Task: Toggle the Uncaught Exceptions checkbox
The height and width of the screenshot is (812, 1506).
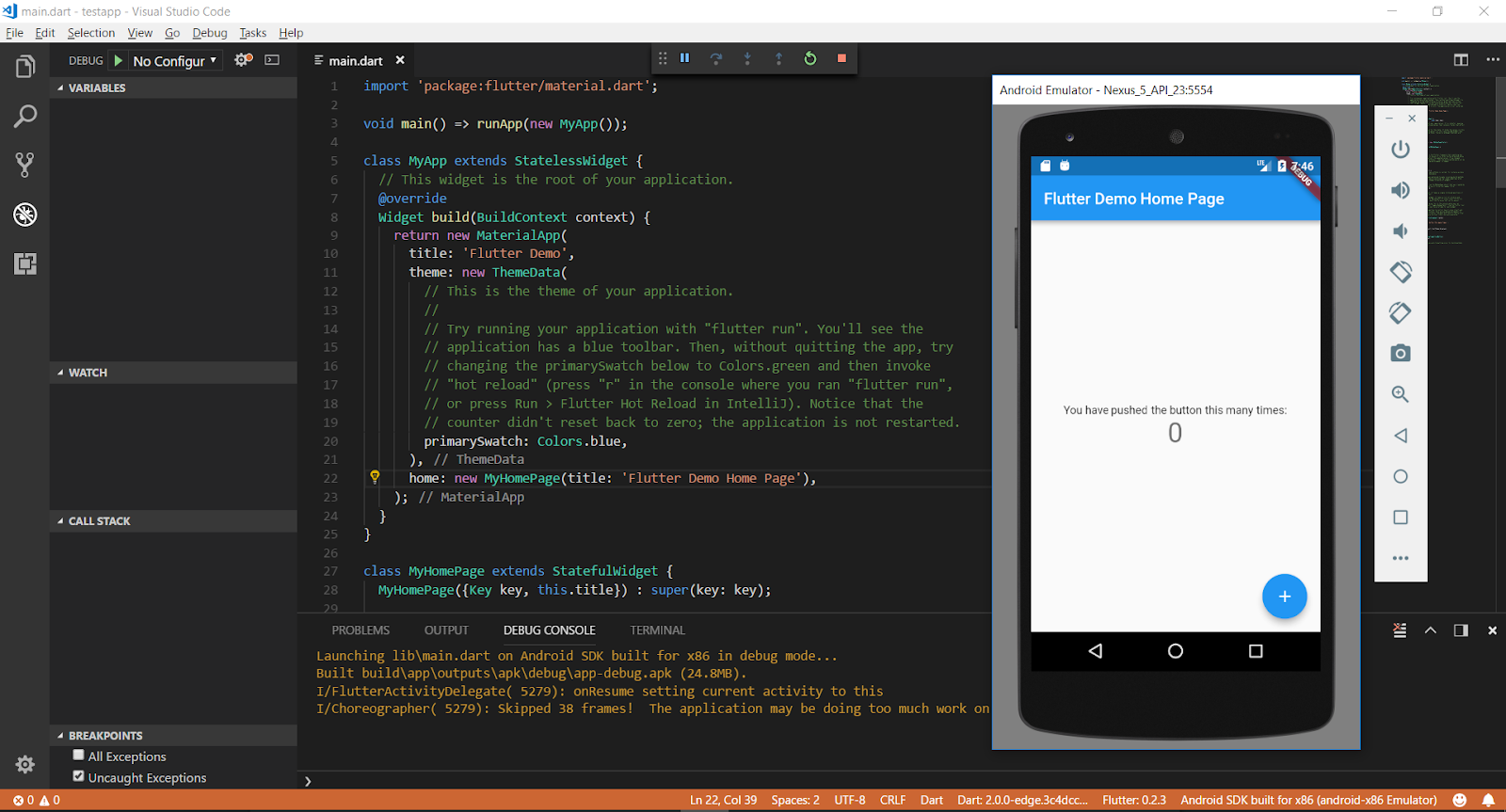Action: pos(79,776)
